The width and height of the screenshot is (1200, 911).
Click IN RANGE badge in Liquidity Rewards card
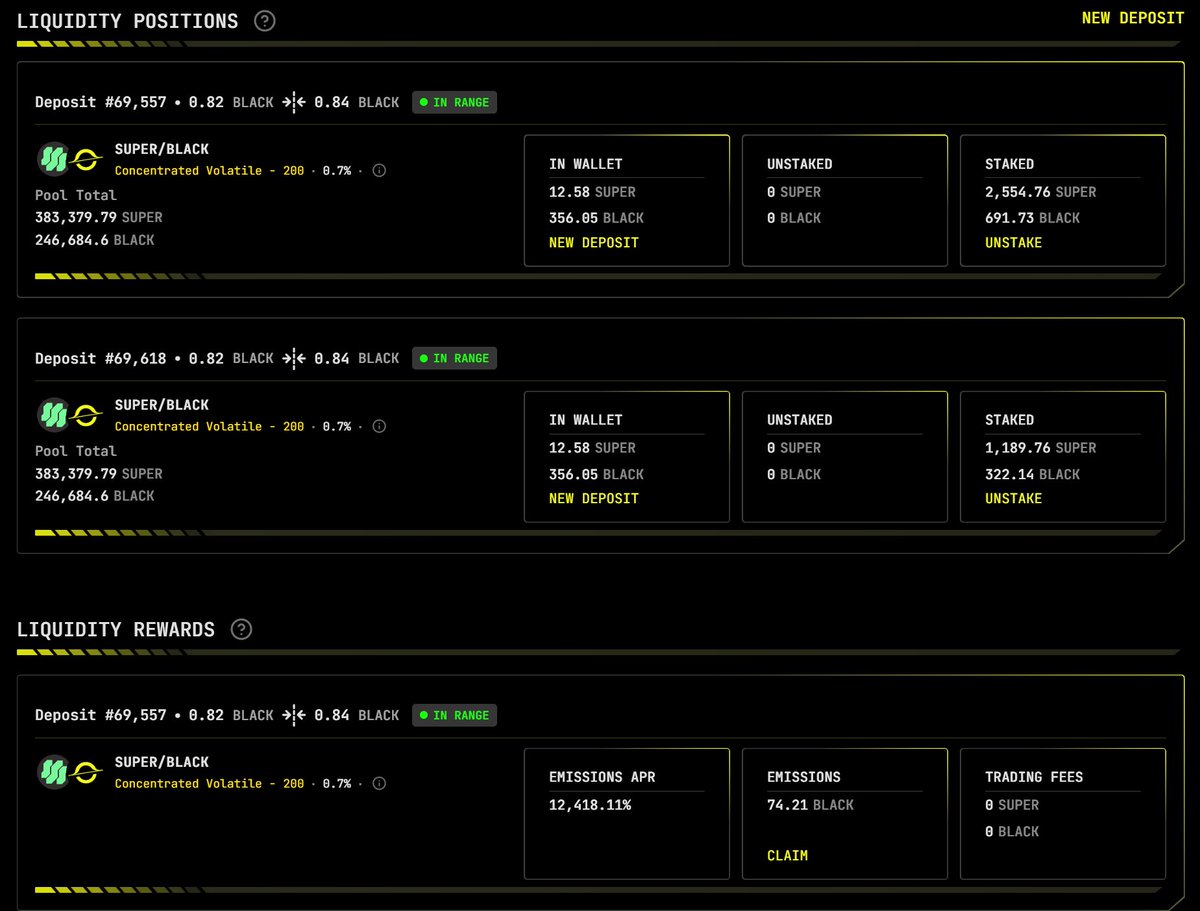coord(454,715)
